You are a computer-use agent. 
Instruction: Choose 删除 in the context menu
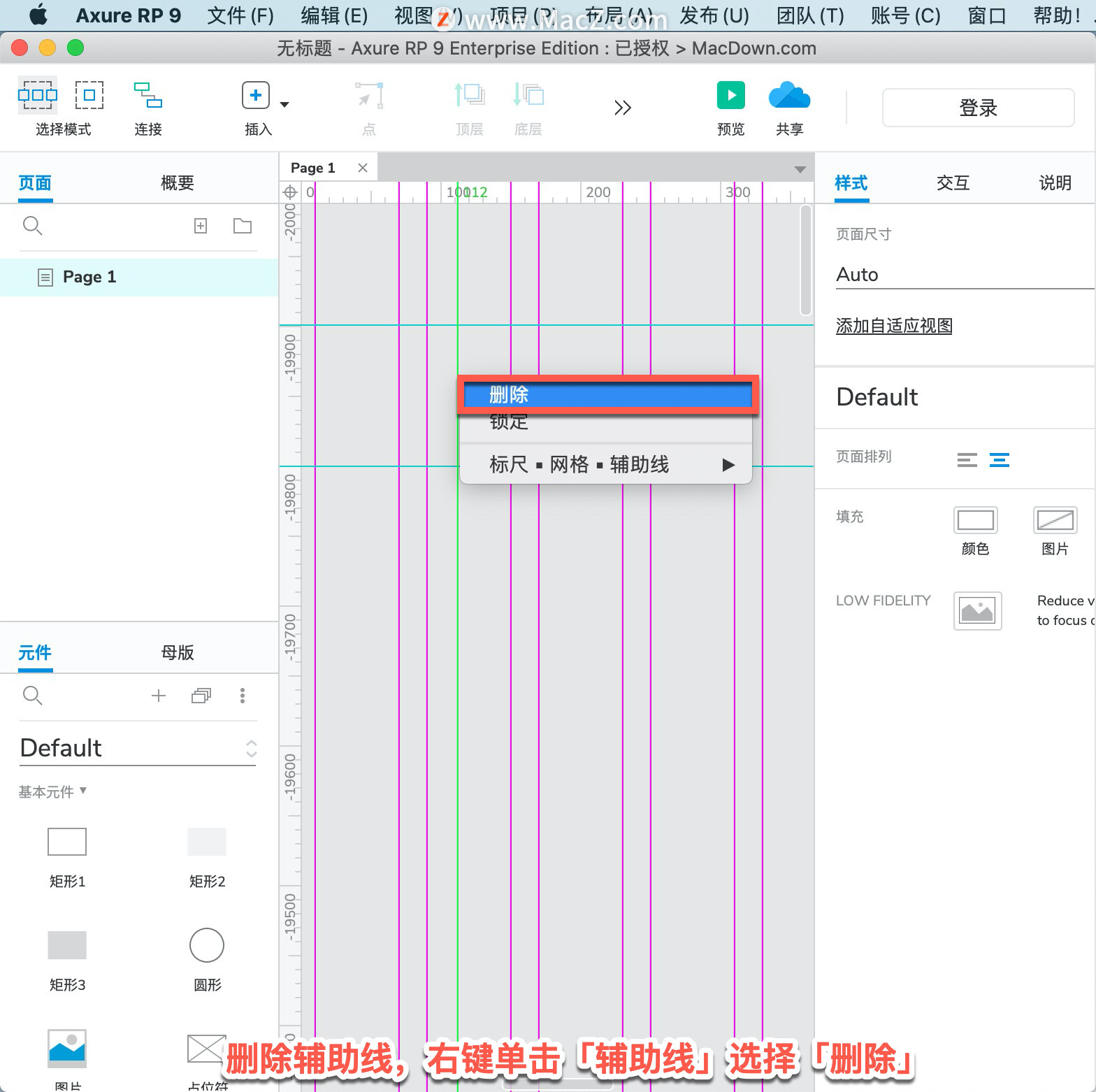[x=607, y=395]
